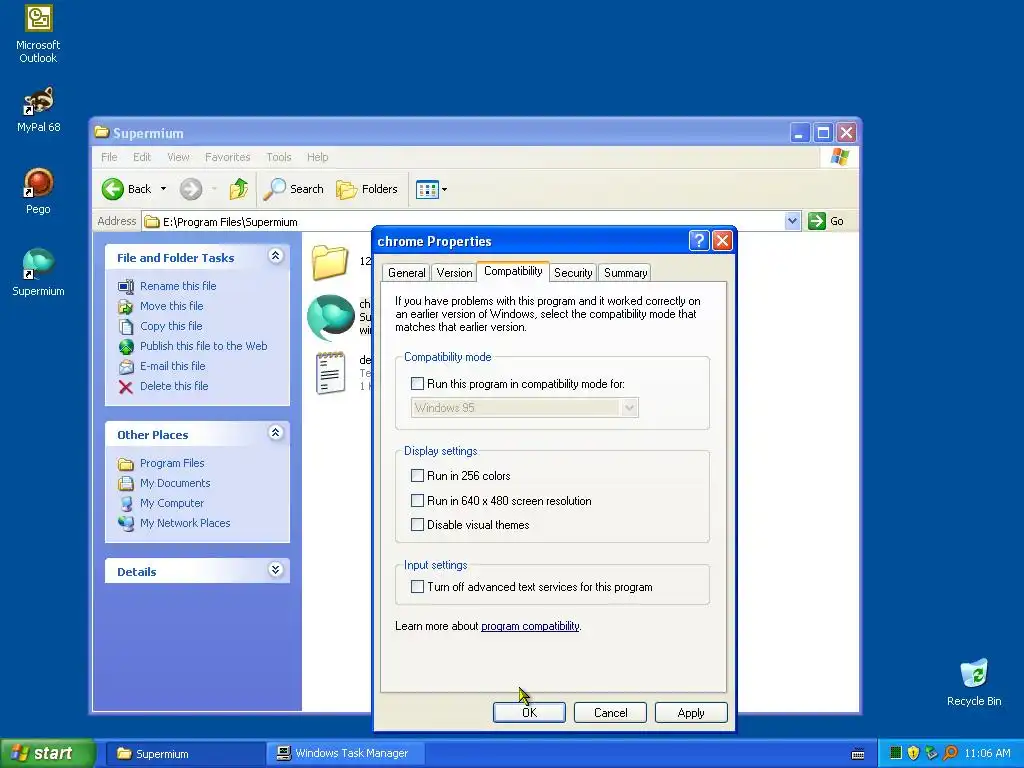Switch to the Security tab
Viewport: 1024px width, 768px height.
(x=573, y=273)
